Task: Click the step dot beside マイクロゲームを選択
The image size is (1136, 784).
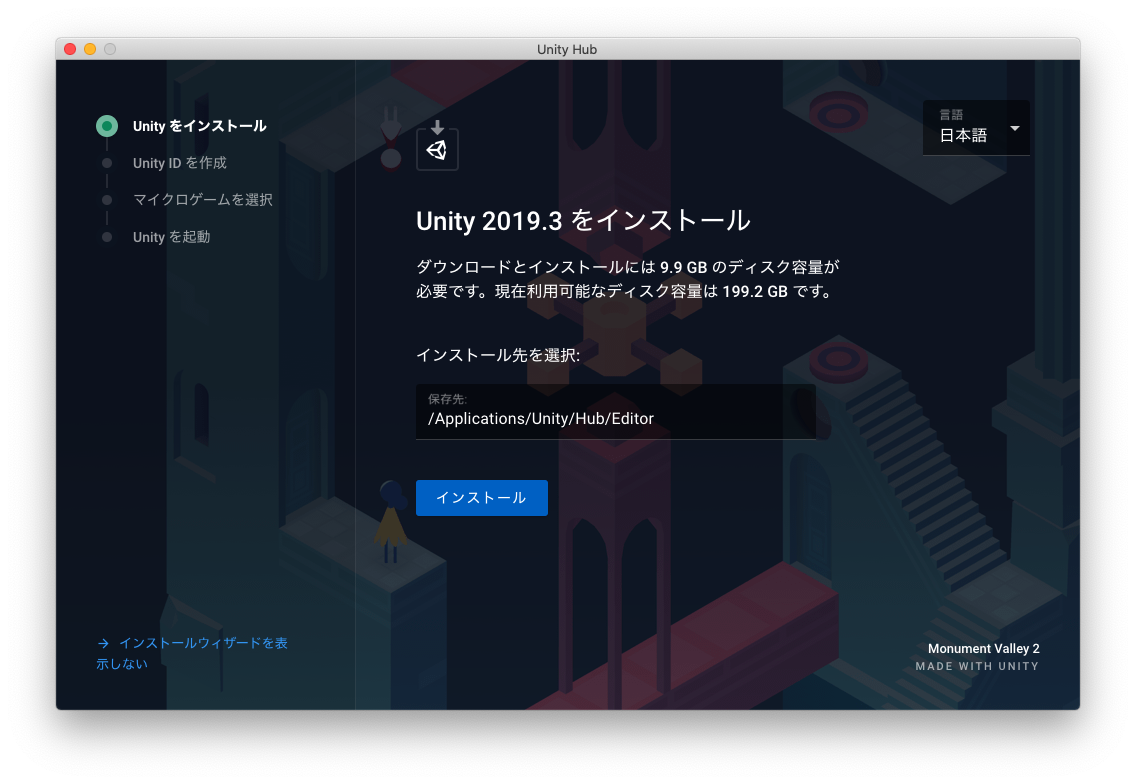Action: [107, 200]
